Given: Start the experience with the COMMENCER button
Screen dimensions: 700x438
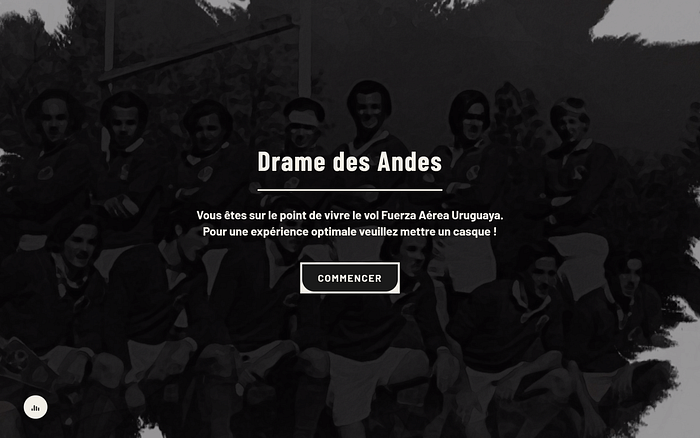Looking at the screenshot, I should pyautogui.click(x=350, y=278).
